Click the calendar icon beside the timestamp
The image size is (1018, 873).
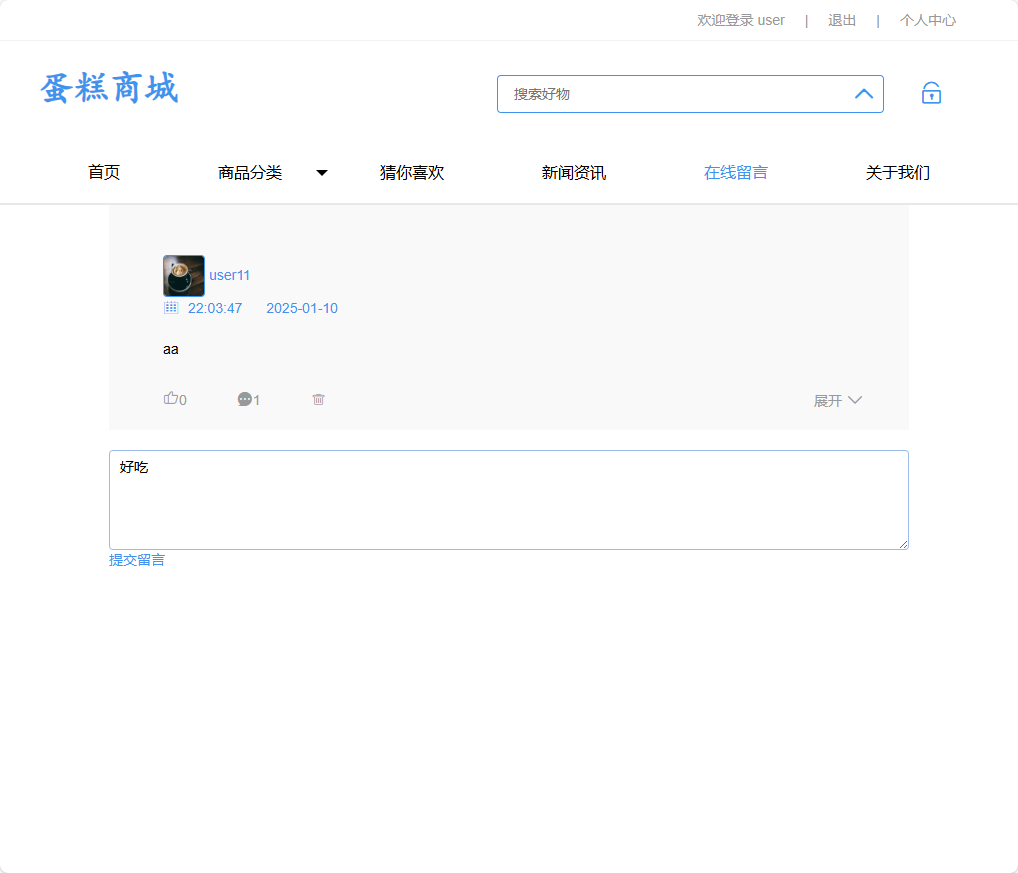169,307
